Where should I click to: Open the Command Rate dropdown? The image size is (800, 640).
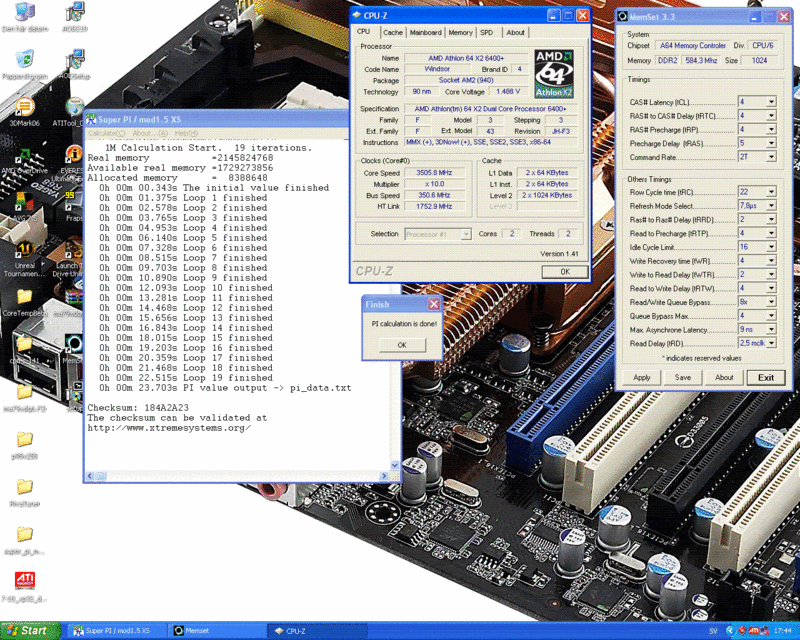coord(771,157)
